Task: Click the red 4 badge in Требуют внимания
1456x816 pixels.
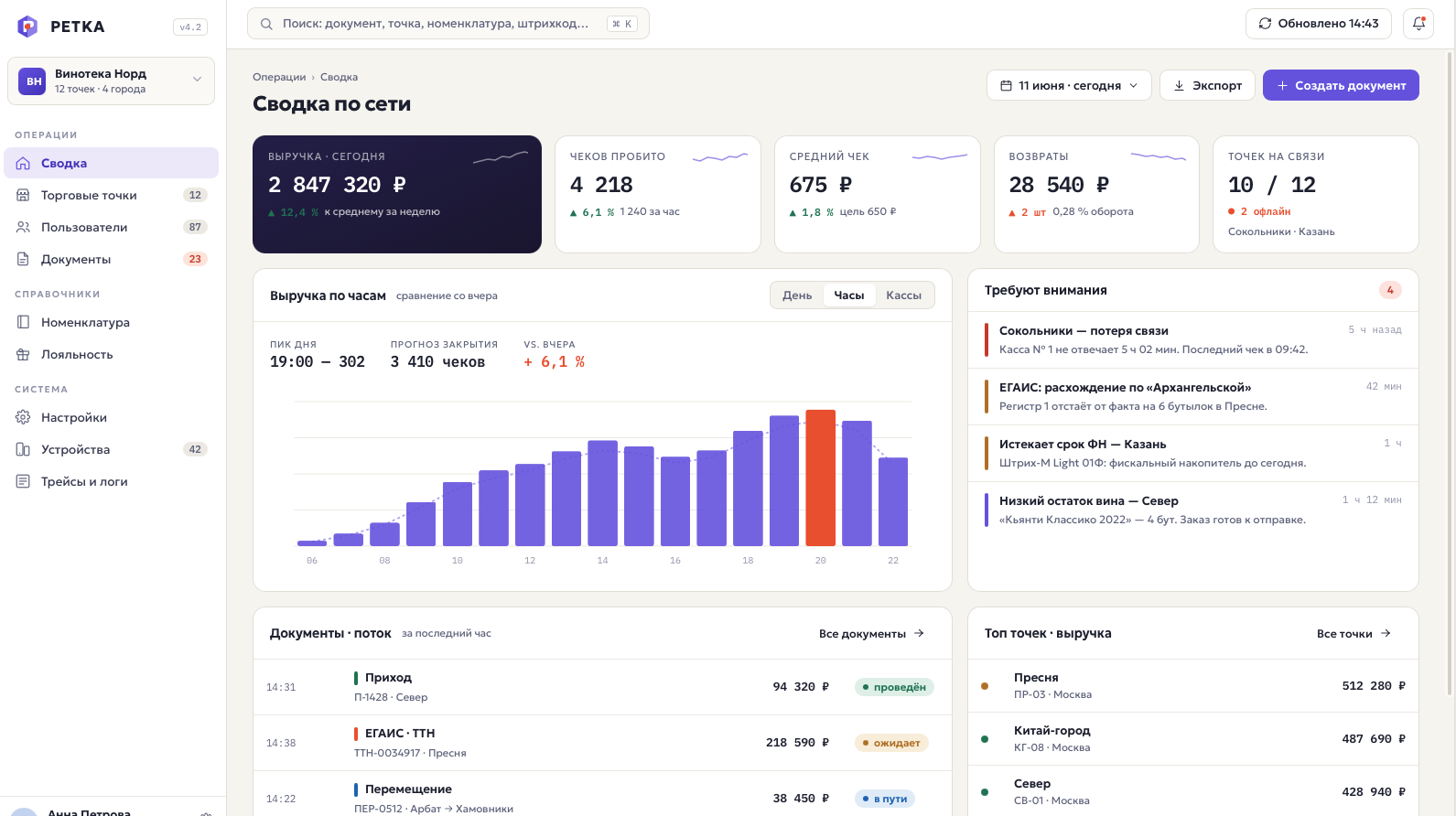Action: 1390,290
